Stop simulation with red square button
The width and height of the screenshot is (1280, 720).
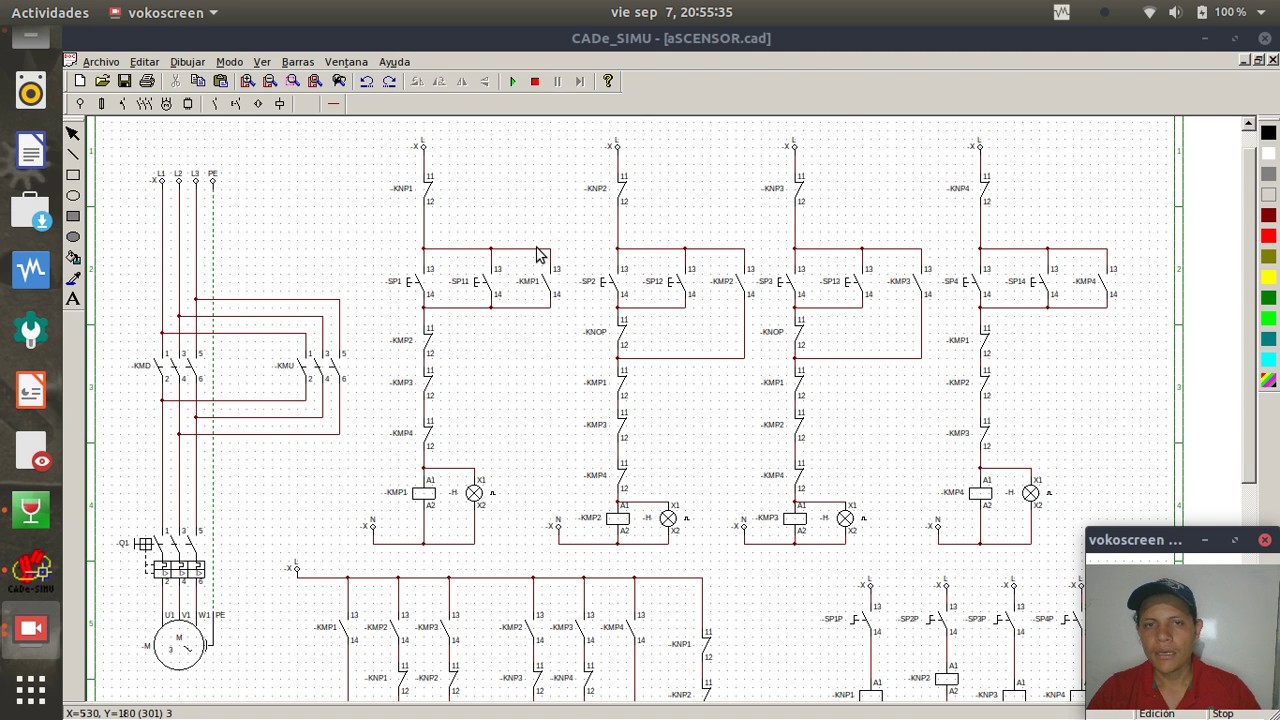(x=534, y=81)
